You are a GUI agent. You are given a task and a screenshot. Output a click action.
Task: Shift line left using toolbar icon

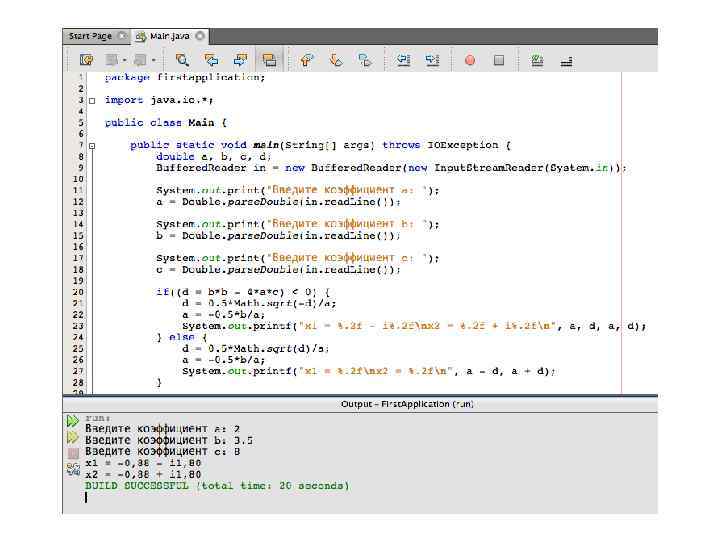point(403,60)
